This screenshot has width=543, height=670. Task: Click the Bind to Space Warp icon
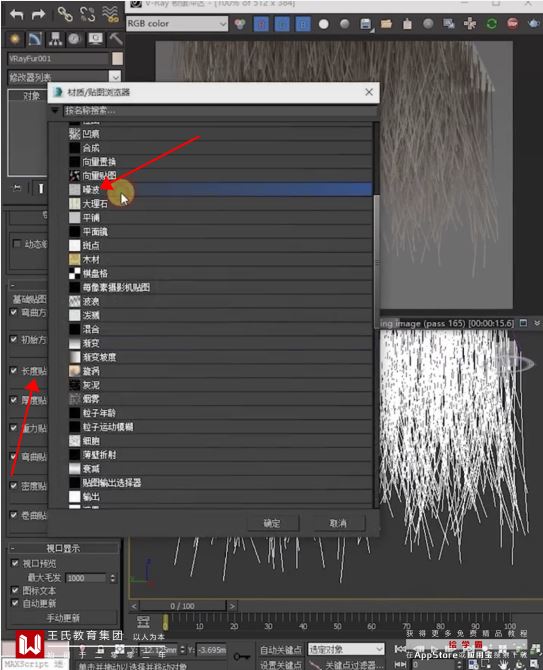coord(111,15)
